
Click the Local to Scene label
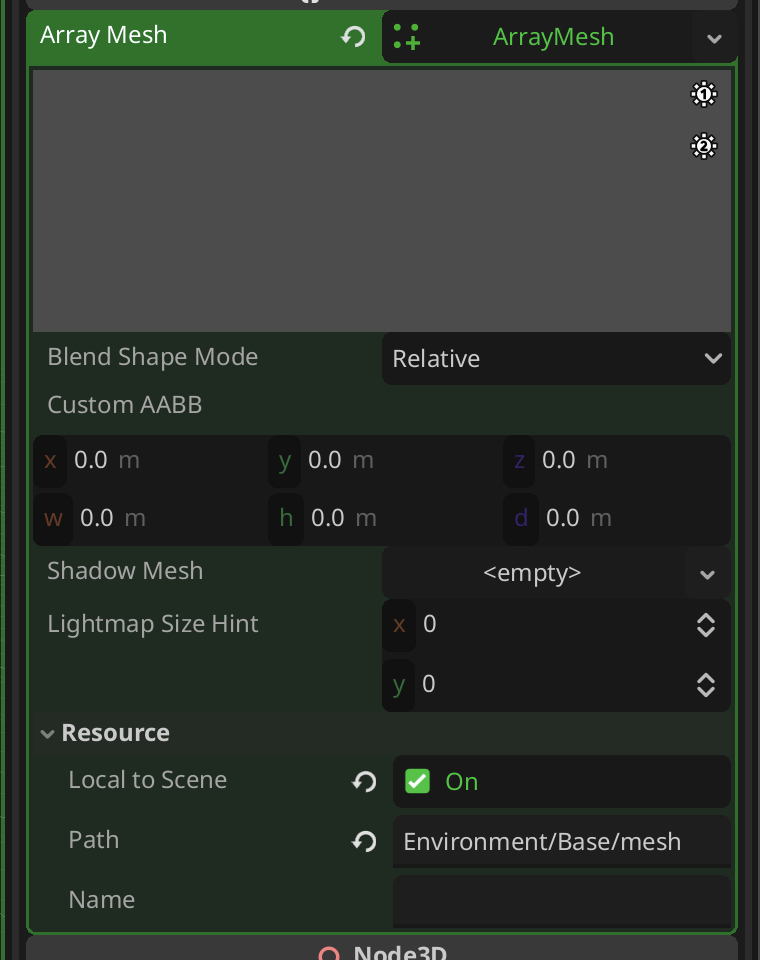148,780
